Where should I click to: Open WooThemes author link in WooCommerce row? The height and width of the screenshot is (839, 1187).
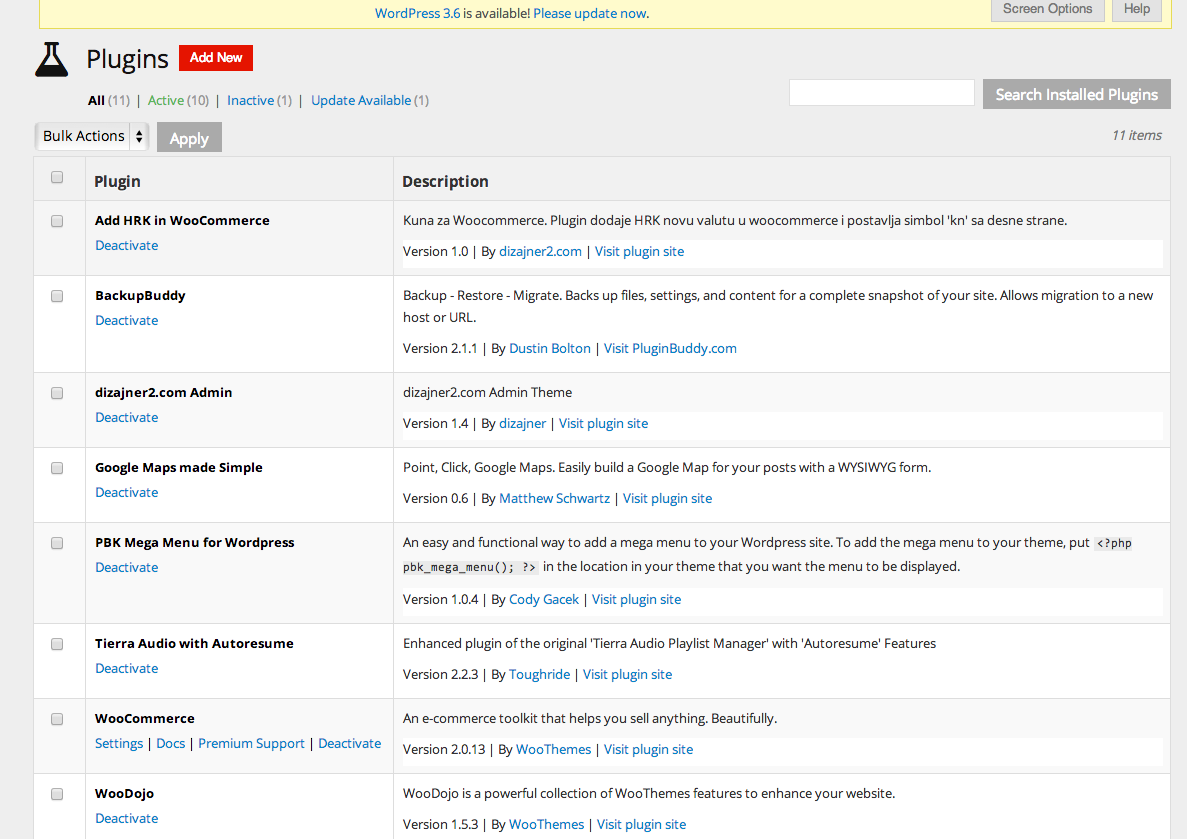[x=553, y=749]
